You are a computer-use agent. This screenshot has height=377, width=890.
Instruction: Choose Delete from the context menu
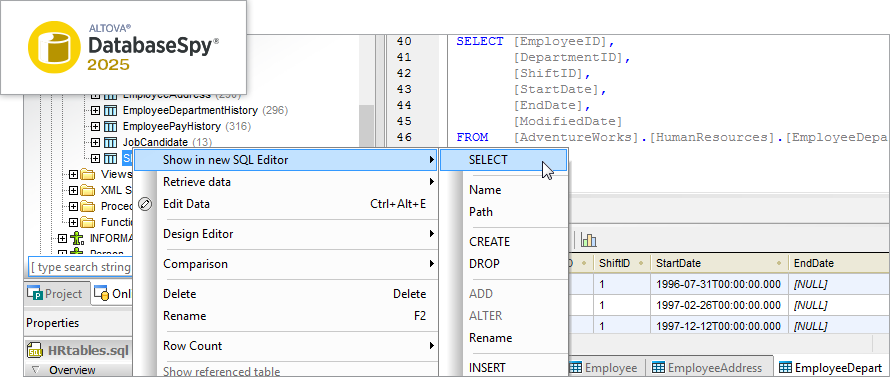click(285, 294)
